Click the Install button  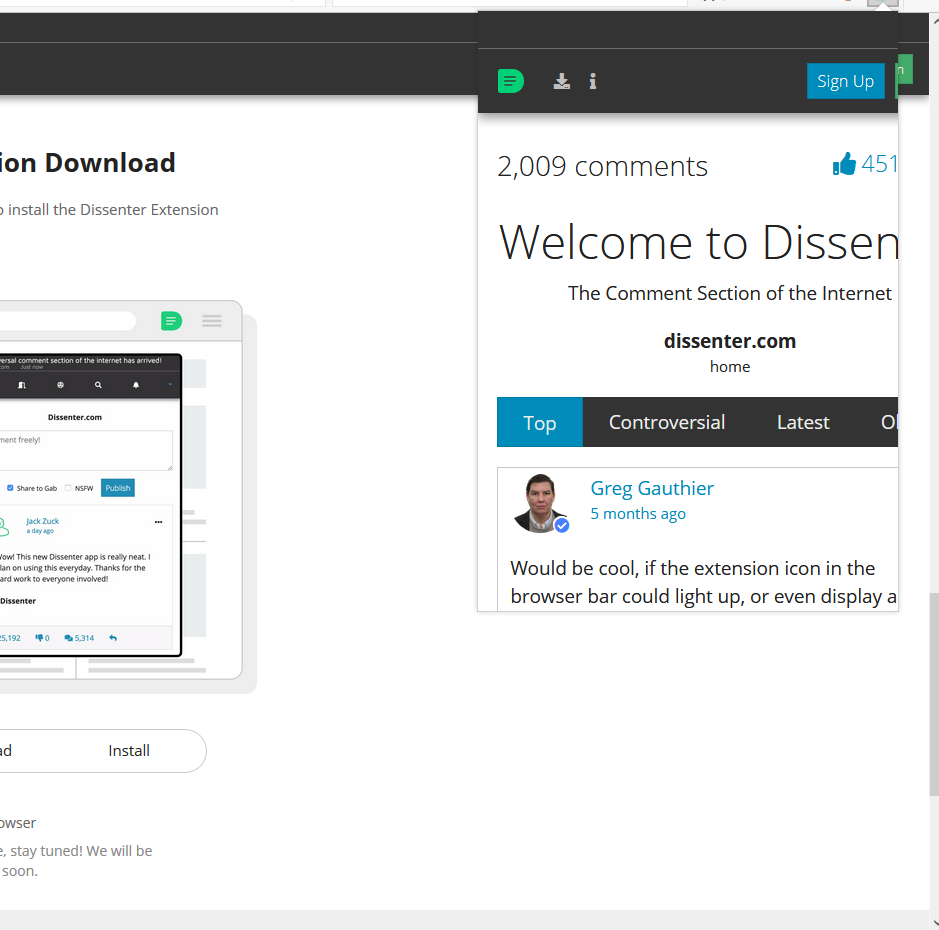(x=129, y=750)
